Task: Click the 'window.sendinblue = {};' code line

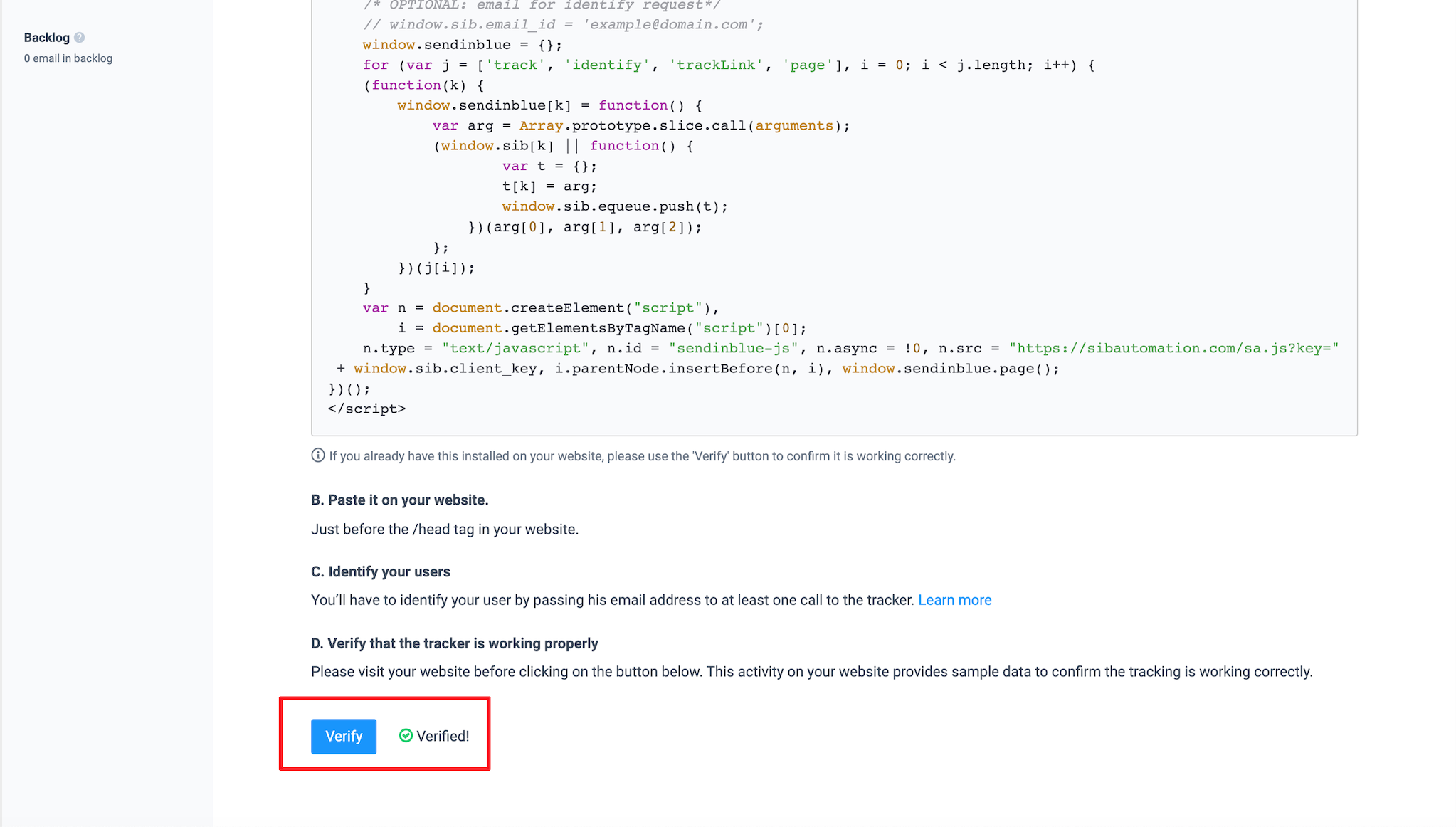Action: pyautogui.click(x=462, y=45)
